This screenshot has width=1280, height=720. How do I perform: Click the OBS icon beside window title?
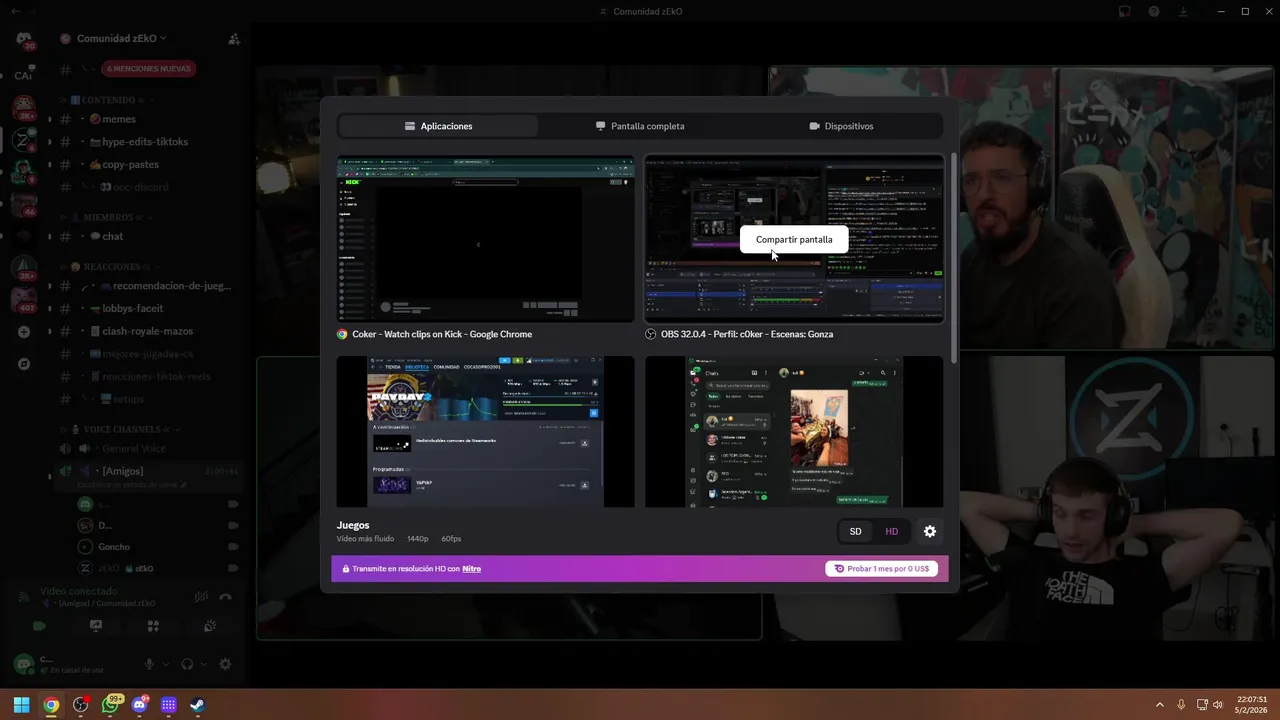651,334
